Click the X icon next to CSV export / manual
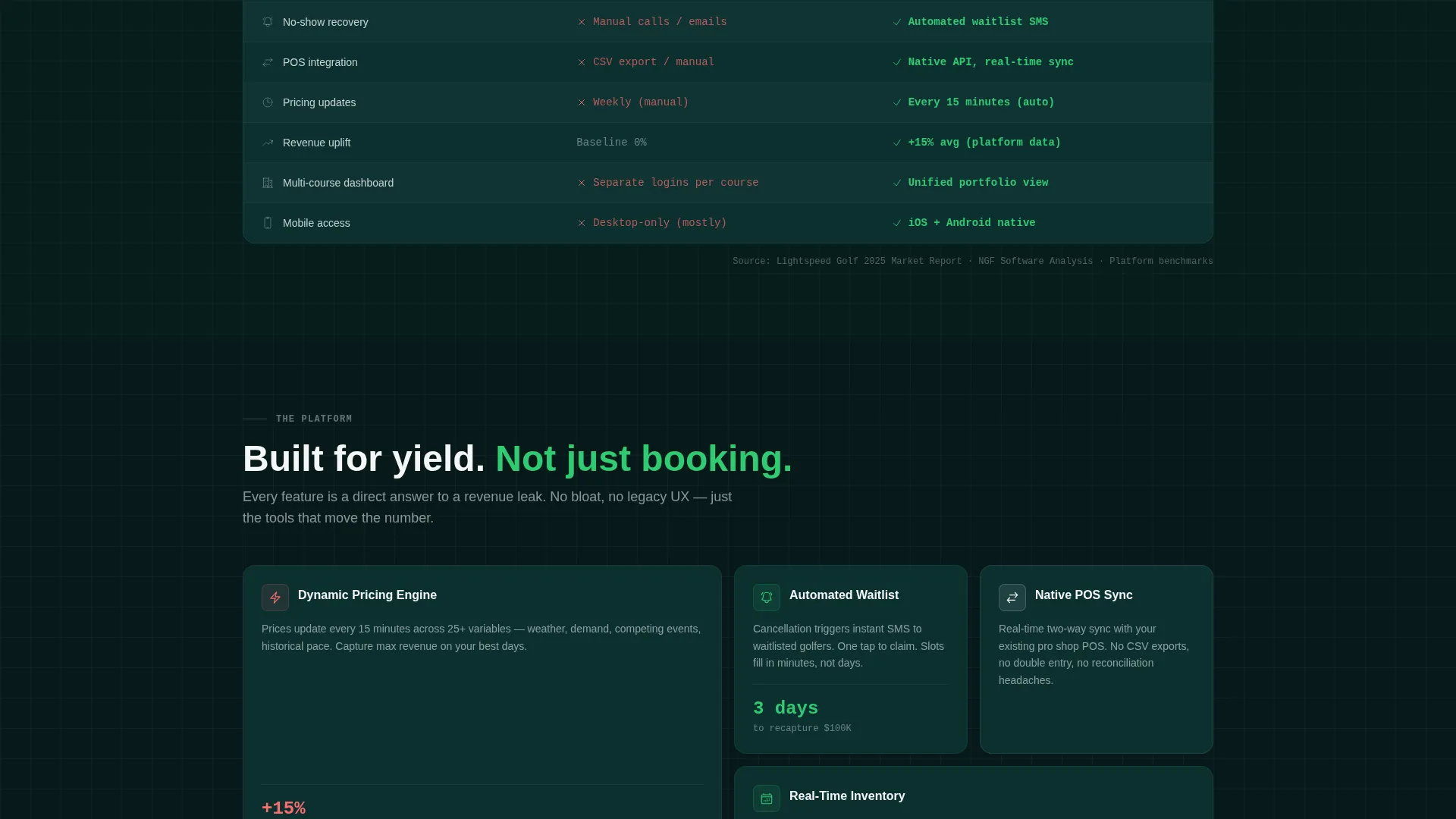 pos(582,62)
